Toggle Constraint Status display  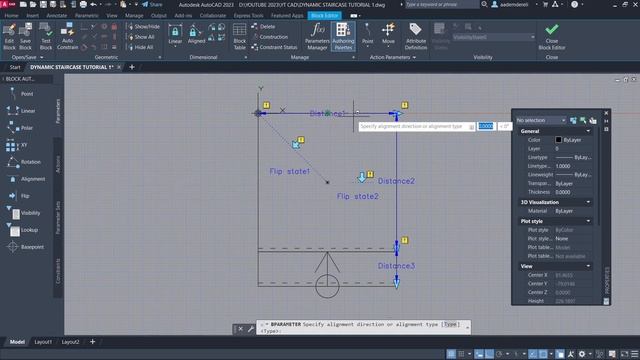point(274,47)
